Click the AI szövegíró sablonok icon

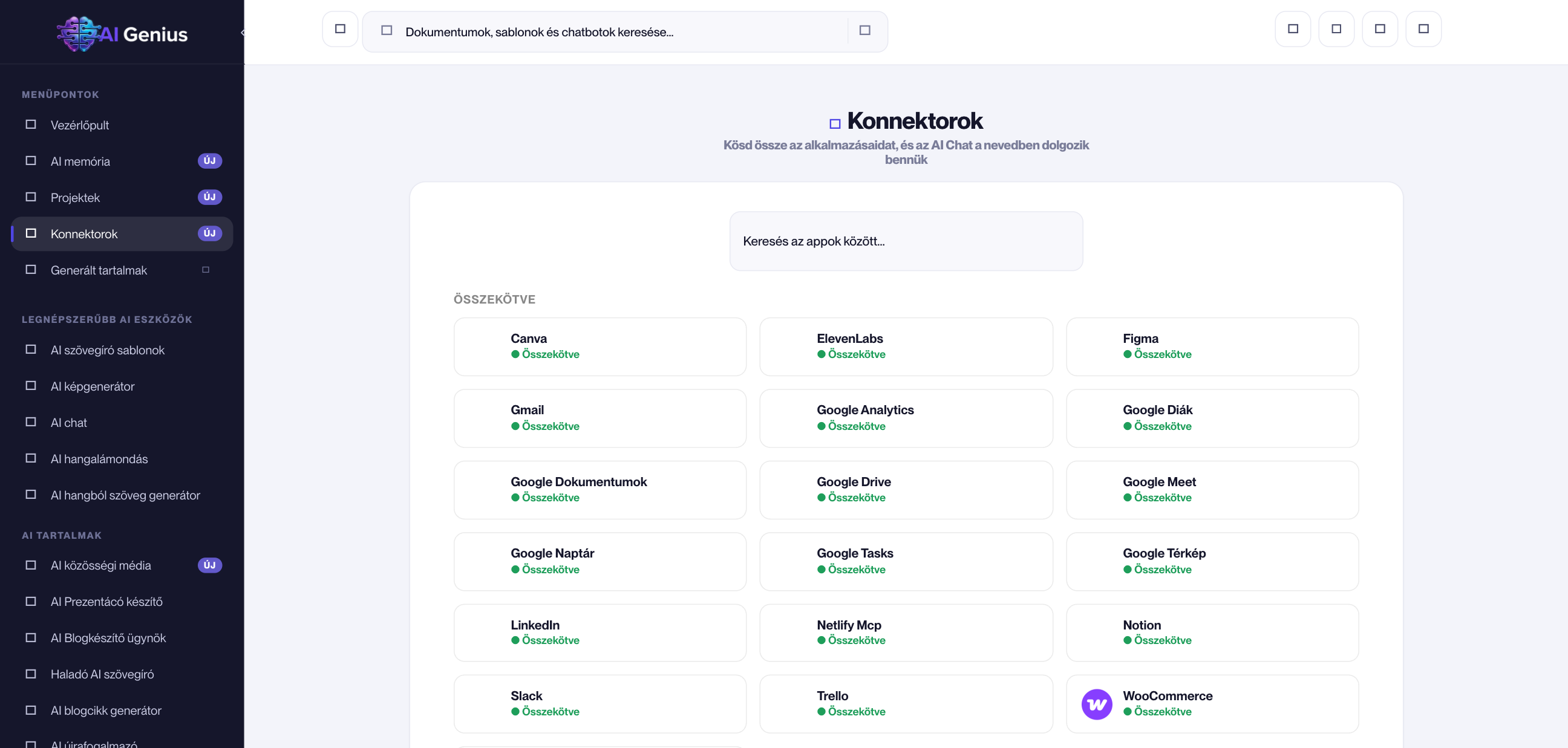pos(31,350)
